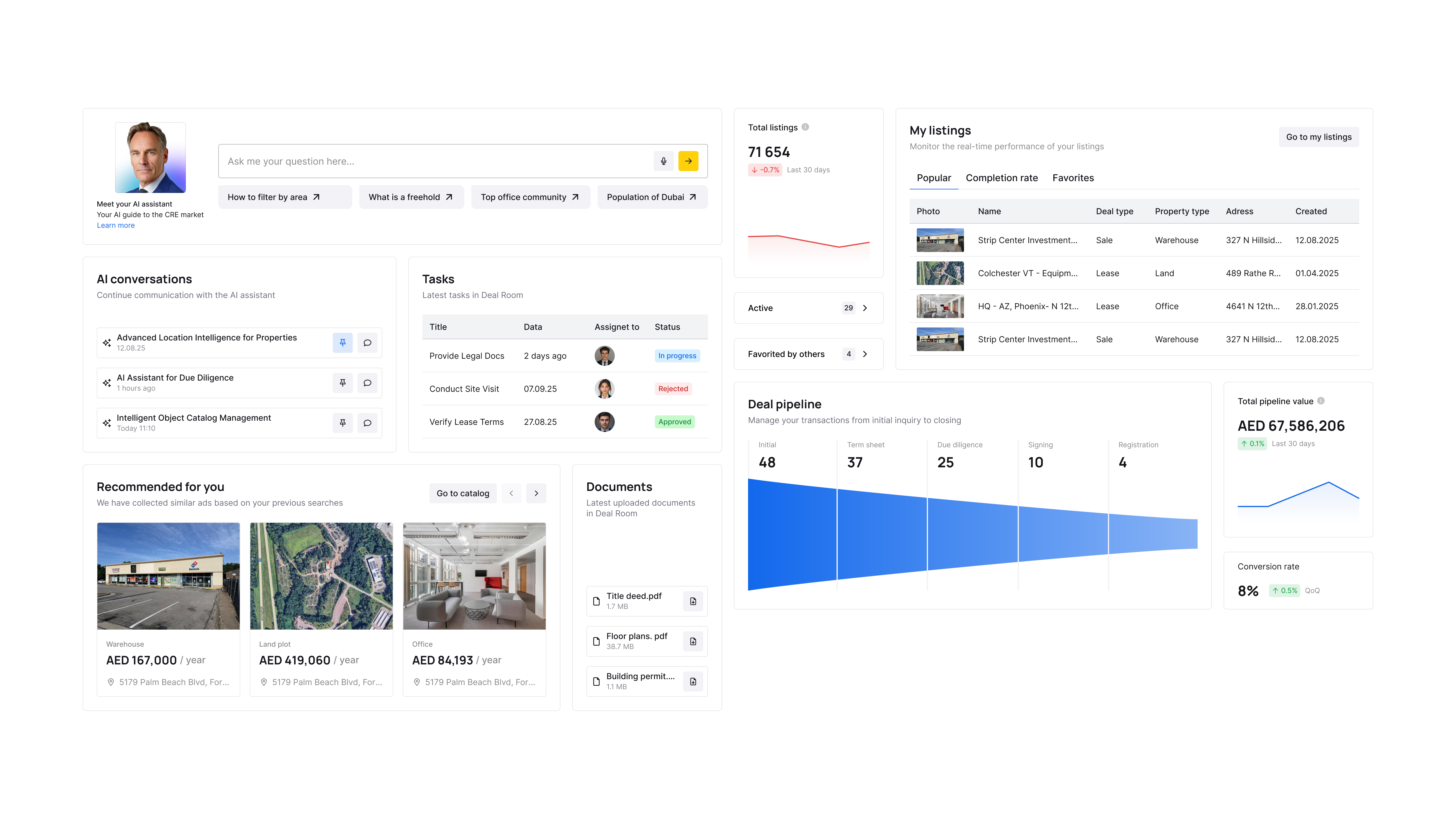Show previous recommended listings with left chevron
The height and width of the screenshot is (819, 1456).
pyautogui.click(x=511, y=493)
